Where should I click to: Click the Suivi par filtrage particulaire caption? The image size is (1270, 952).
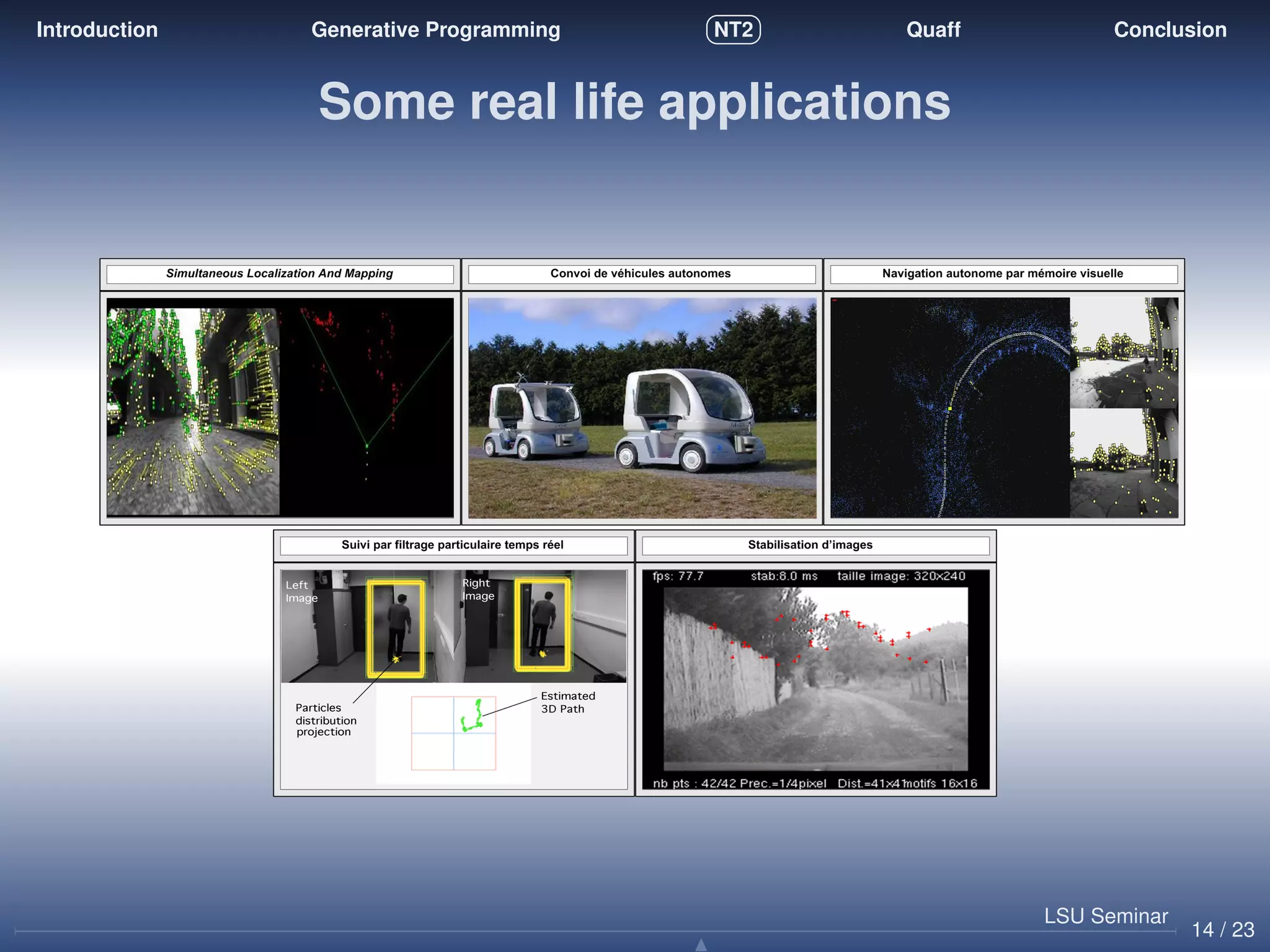[453, 545]
